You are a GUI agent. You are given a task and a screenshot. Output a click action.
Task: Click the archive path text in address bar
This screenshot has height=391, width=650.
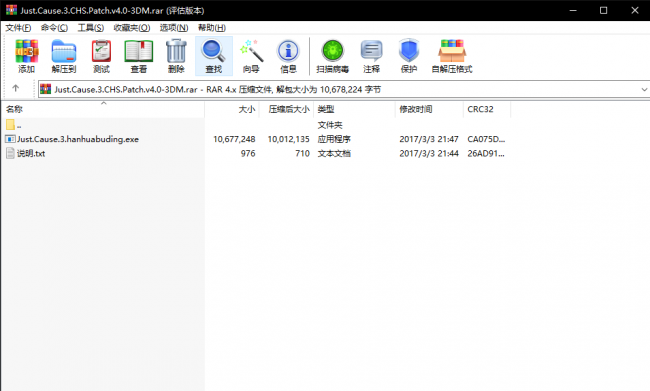point(218,90)
